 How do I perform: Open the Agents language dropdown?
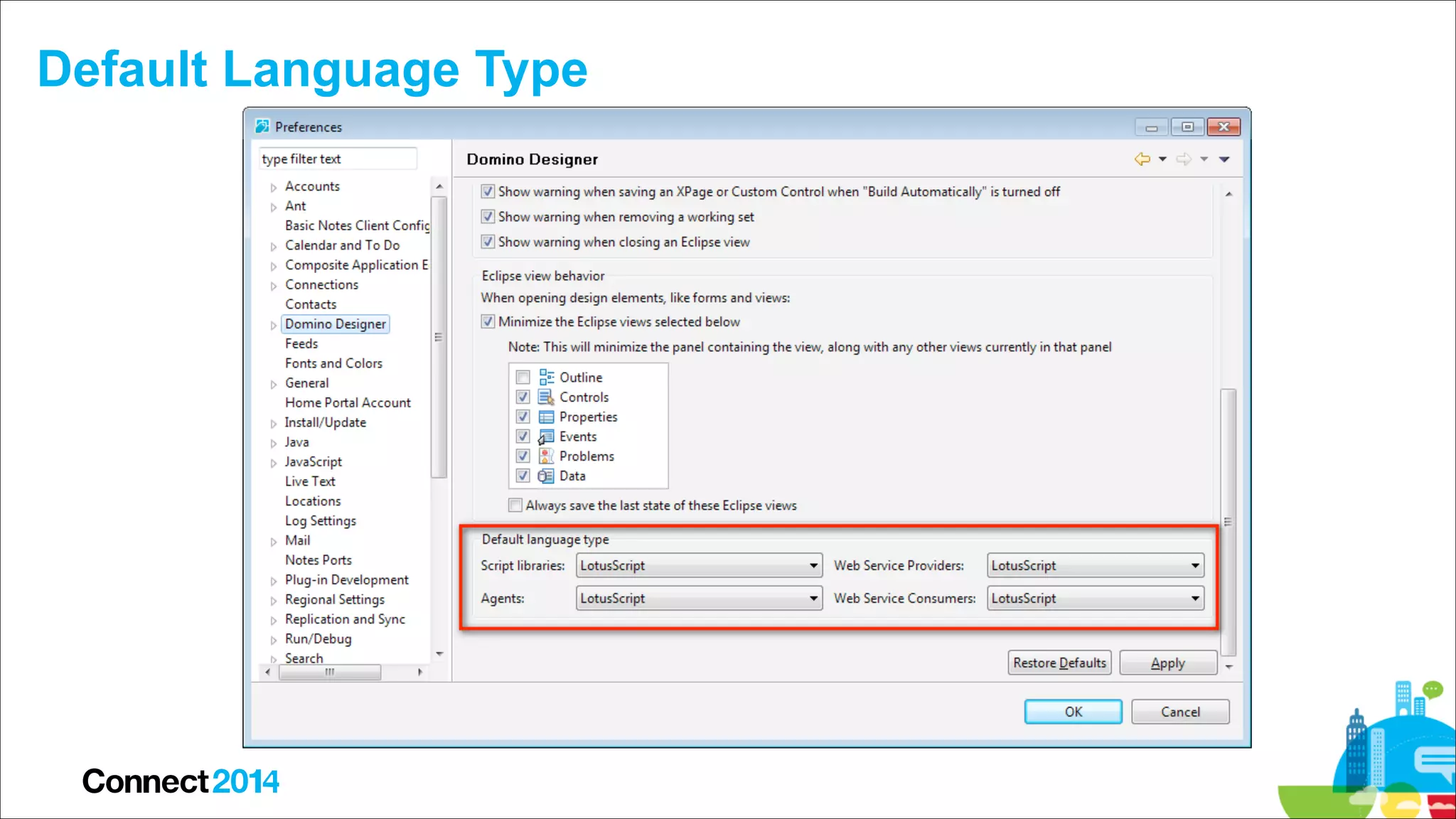699,599
